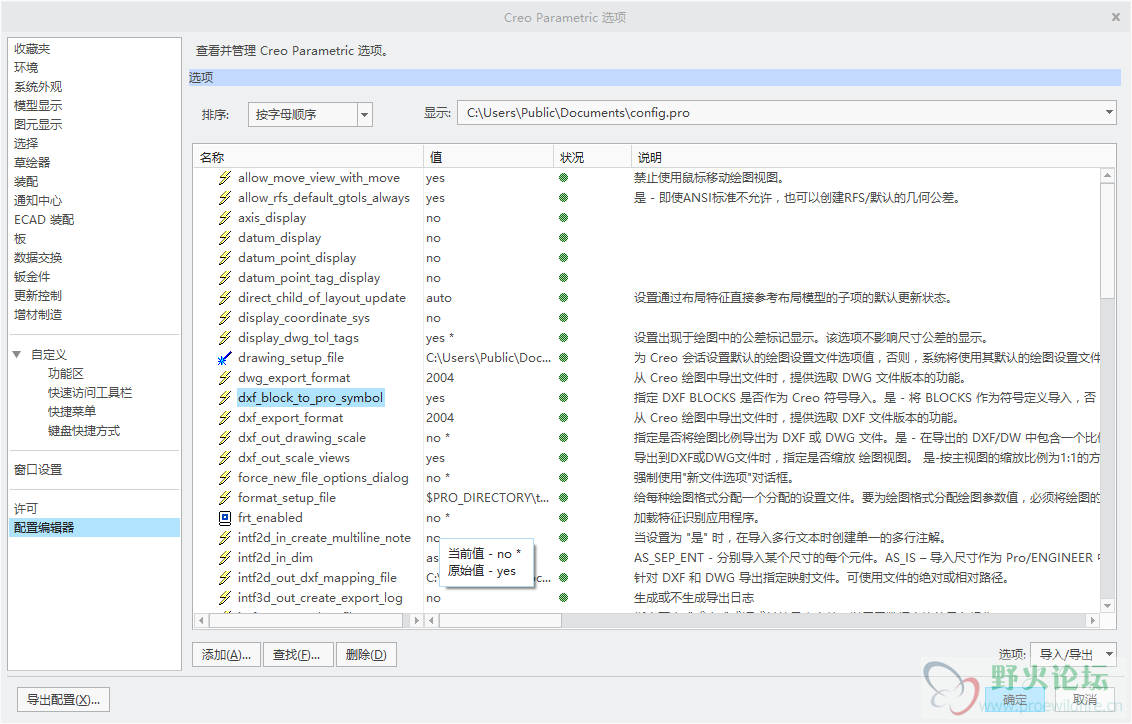Click the 确定 confirm button

point(1014,699)
